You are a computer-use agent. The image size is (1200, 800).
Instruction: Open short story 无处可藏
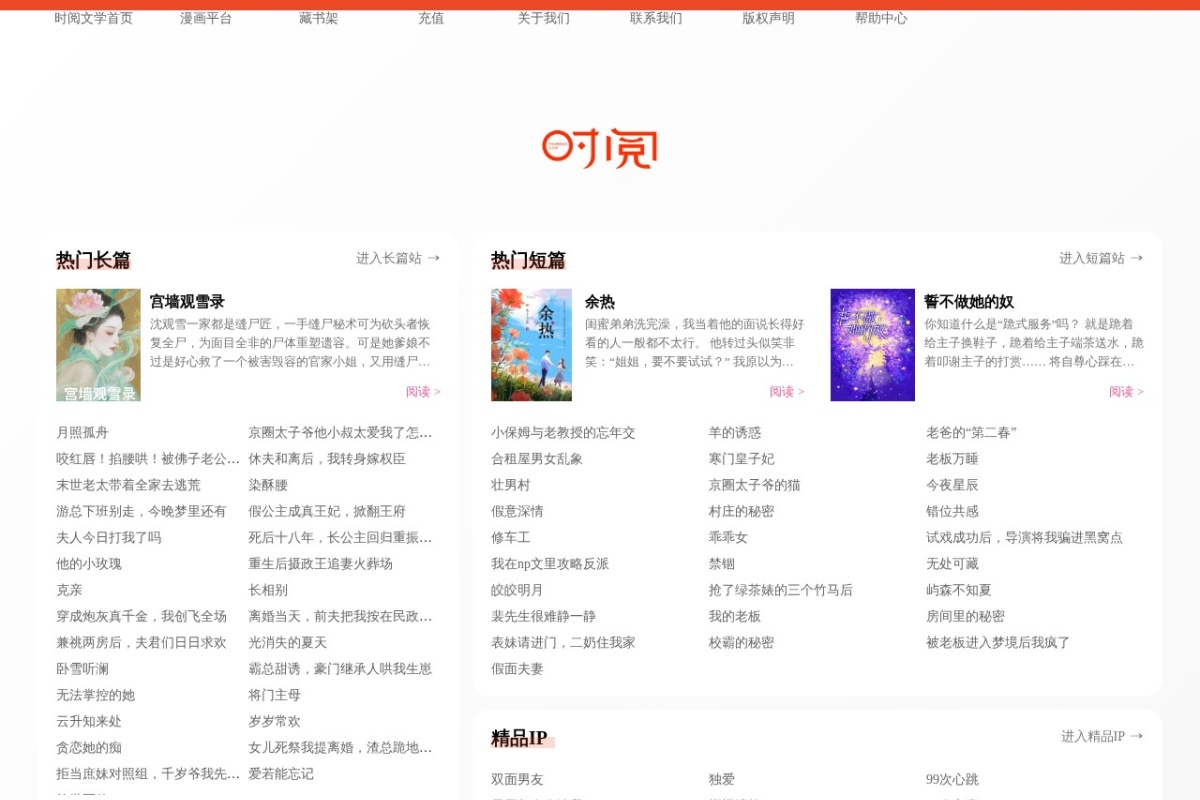tap(952, 564)
